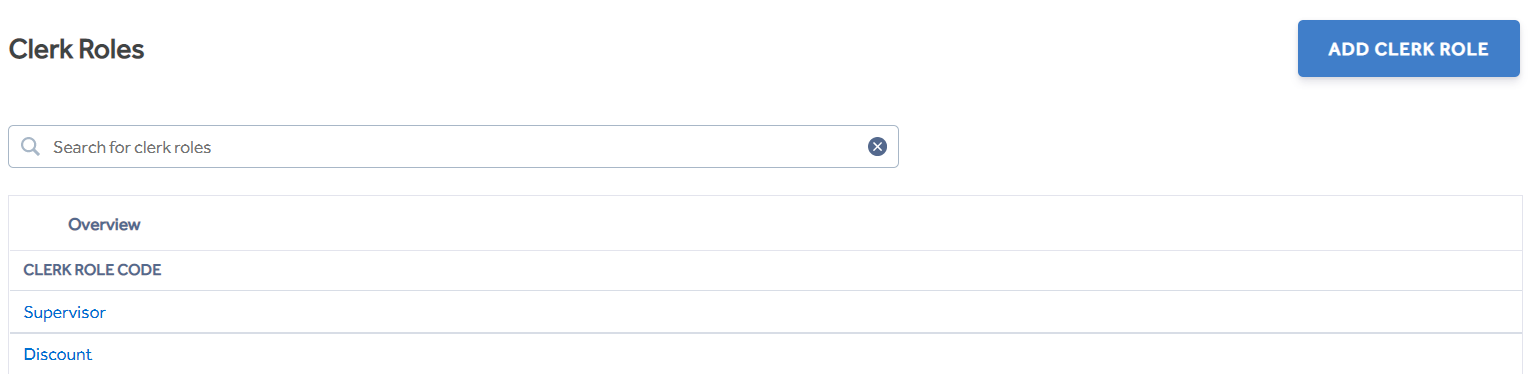Switch to the Overview tab
Image resolution: width=1534 pixels, height=374 pixels.
[x=104, y=224]
